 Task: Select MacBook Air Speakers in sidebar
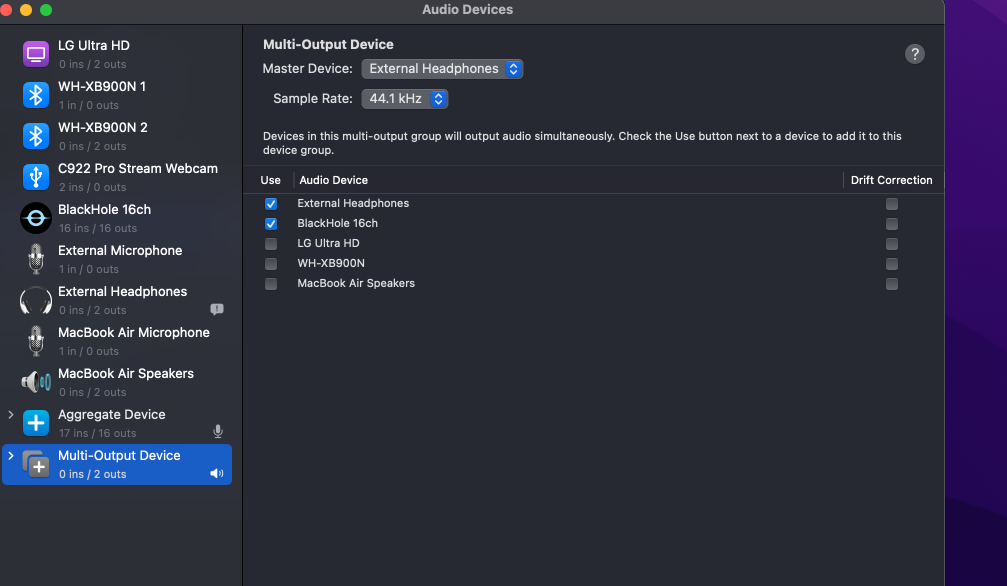point(117,382)
